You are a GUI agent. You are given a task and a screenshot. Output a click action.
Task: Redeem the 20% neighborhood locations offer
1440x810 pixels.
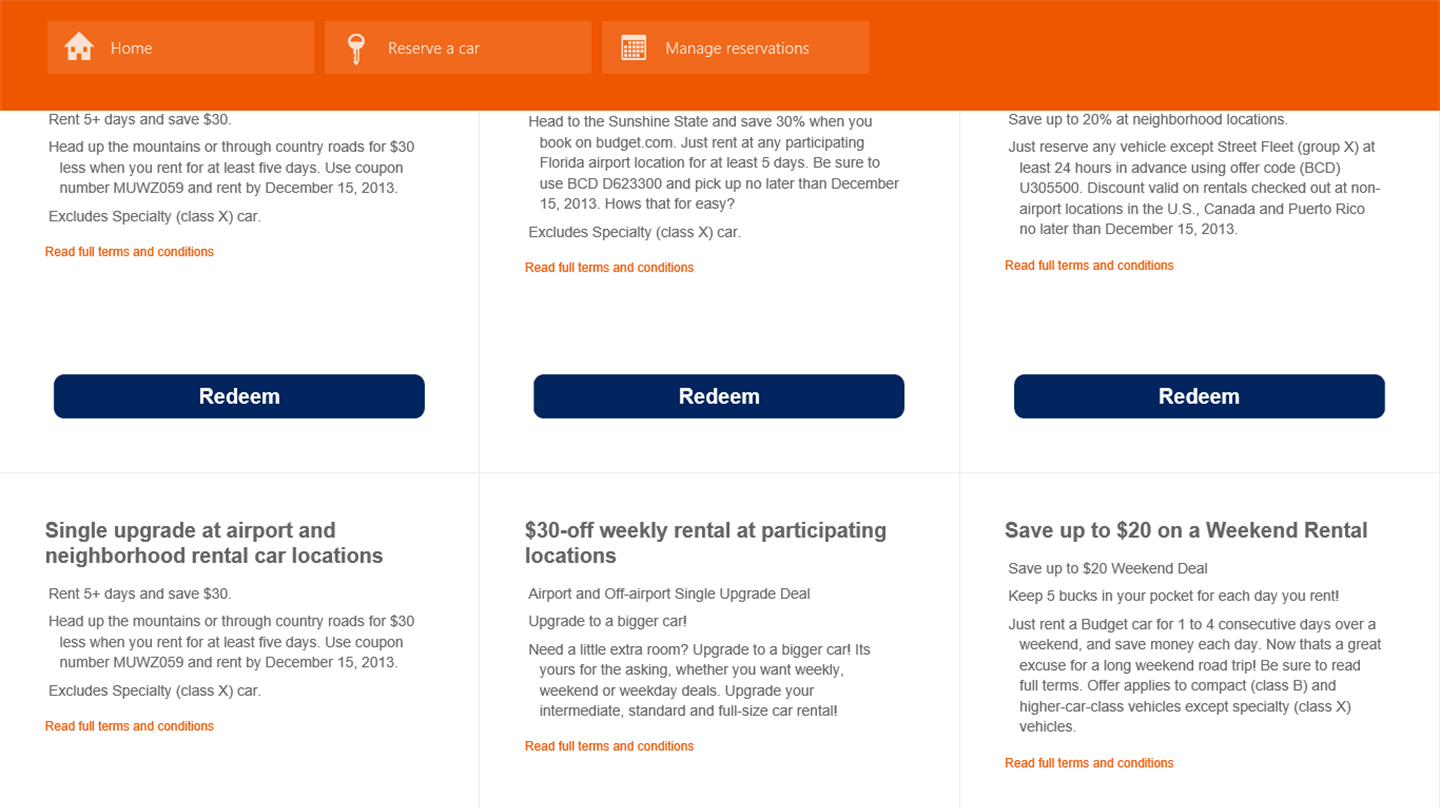(1198, 396)
